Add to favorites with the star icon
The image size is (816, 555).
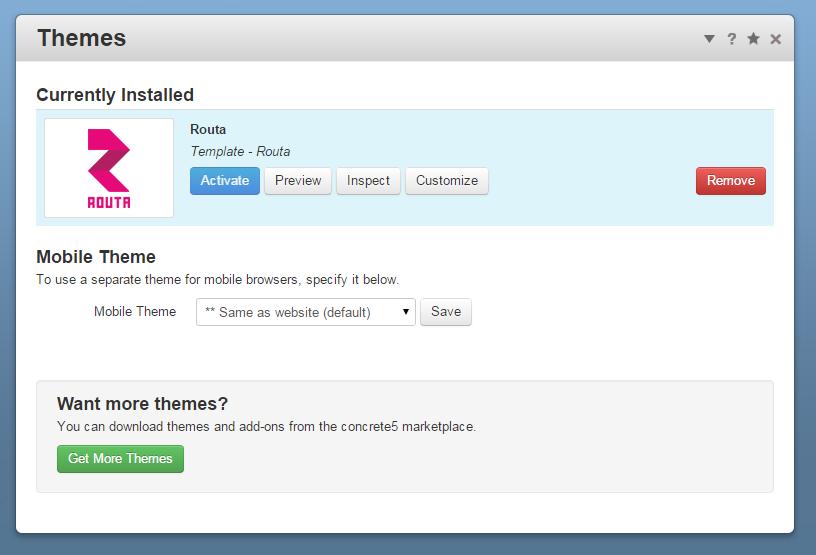click(x=753, y=39)
